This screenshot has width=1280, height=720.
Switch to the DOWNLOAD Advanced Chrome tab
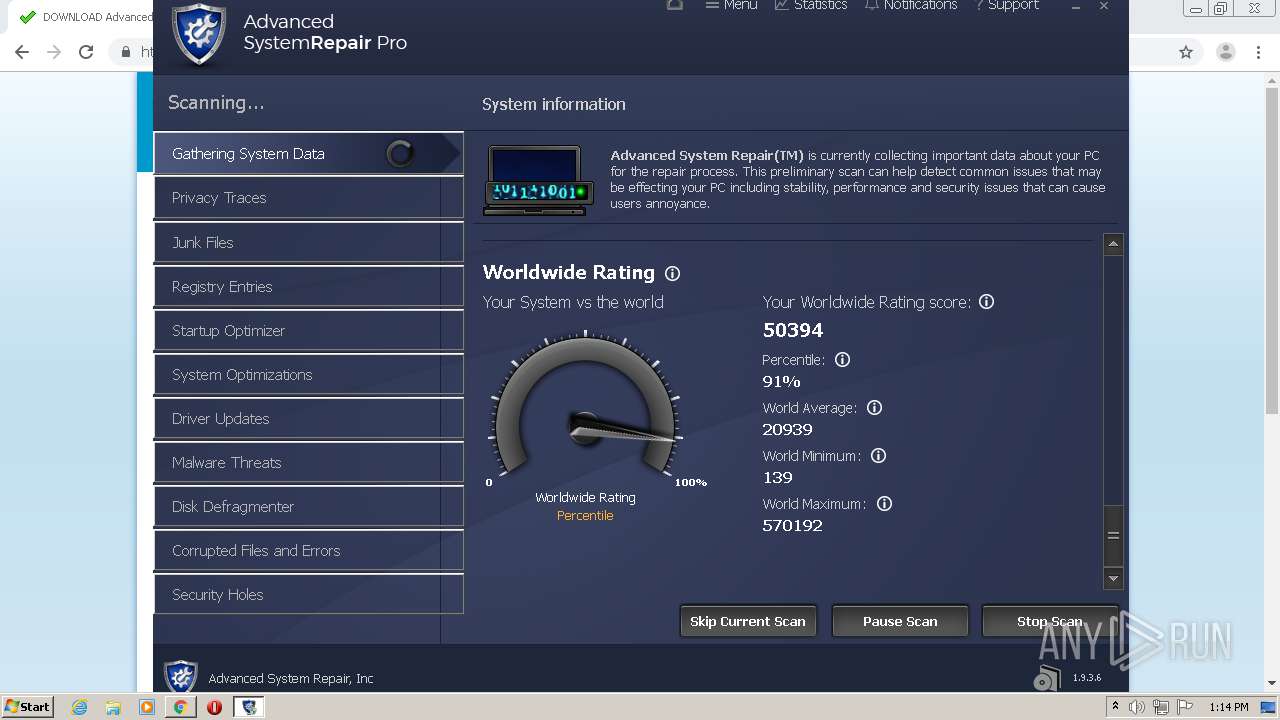tap(85, 17)
